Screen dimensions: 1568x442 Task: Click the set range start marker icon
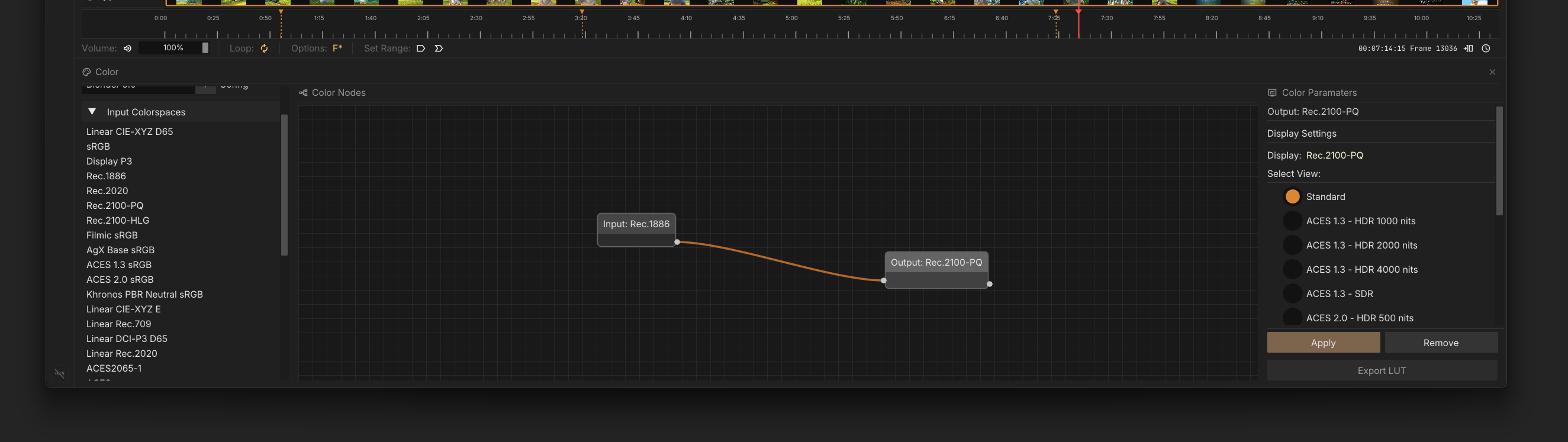pos(421,48)
